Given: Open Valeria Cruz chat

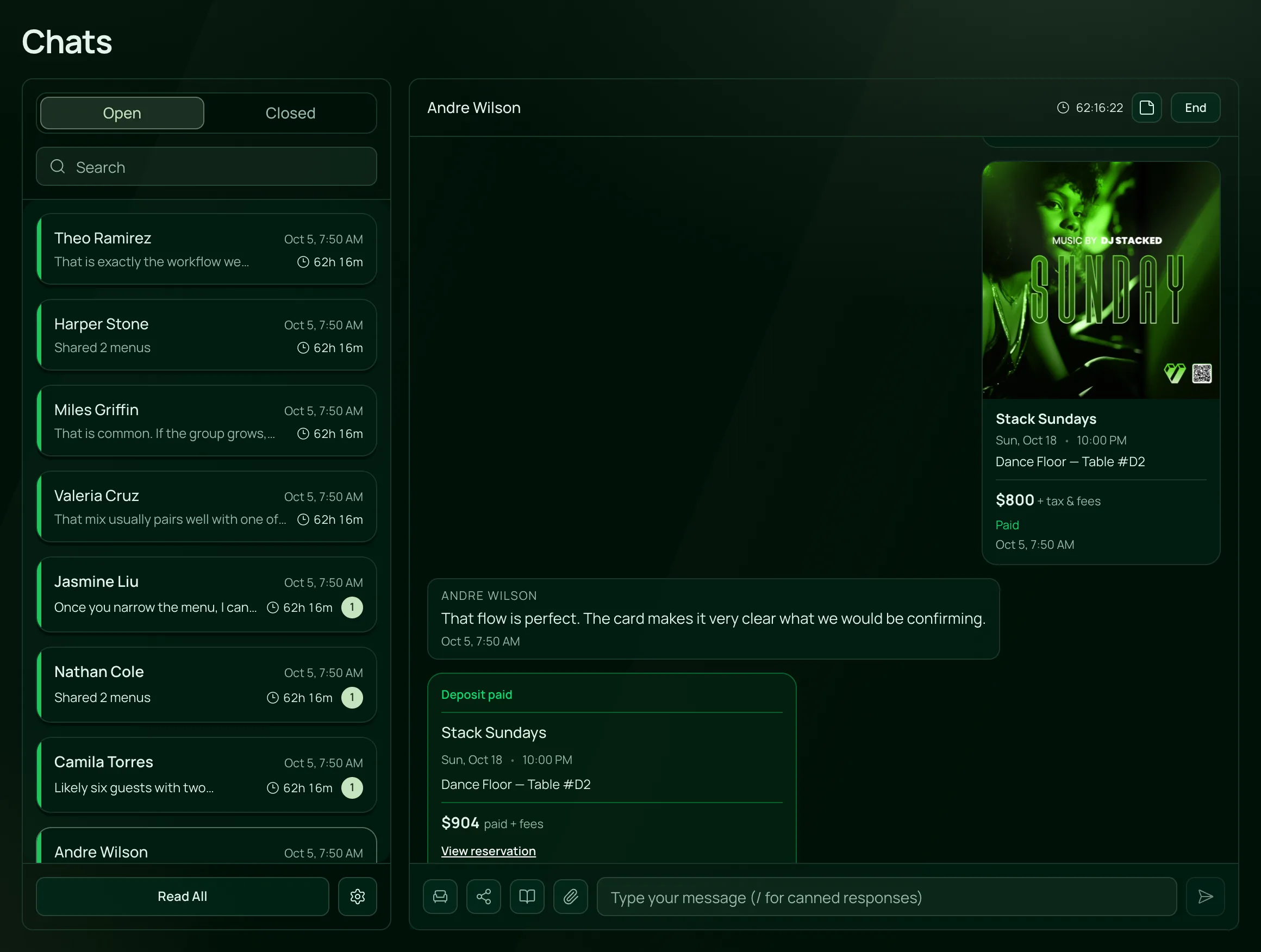Looking at the screenshot, I should 207,507.
